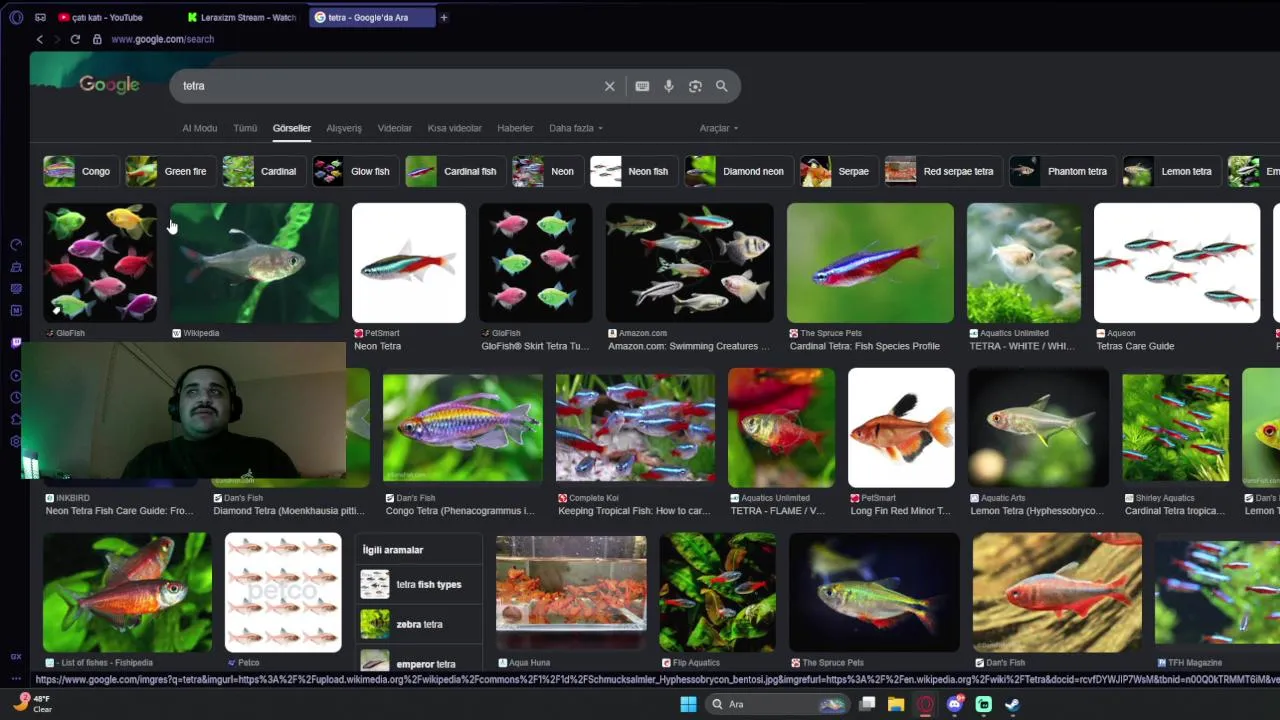Open the green app icon beside Discord
Image resolution: width=1280 pixels, height=720 pixels.
tap(984, 704)
